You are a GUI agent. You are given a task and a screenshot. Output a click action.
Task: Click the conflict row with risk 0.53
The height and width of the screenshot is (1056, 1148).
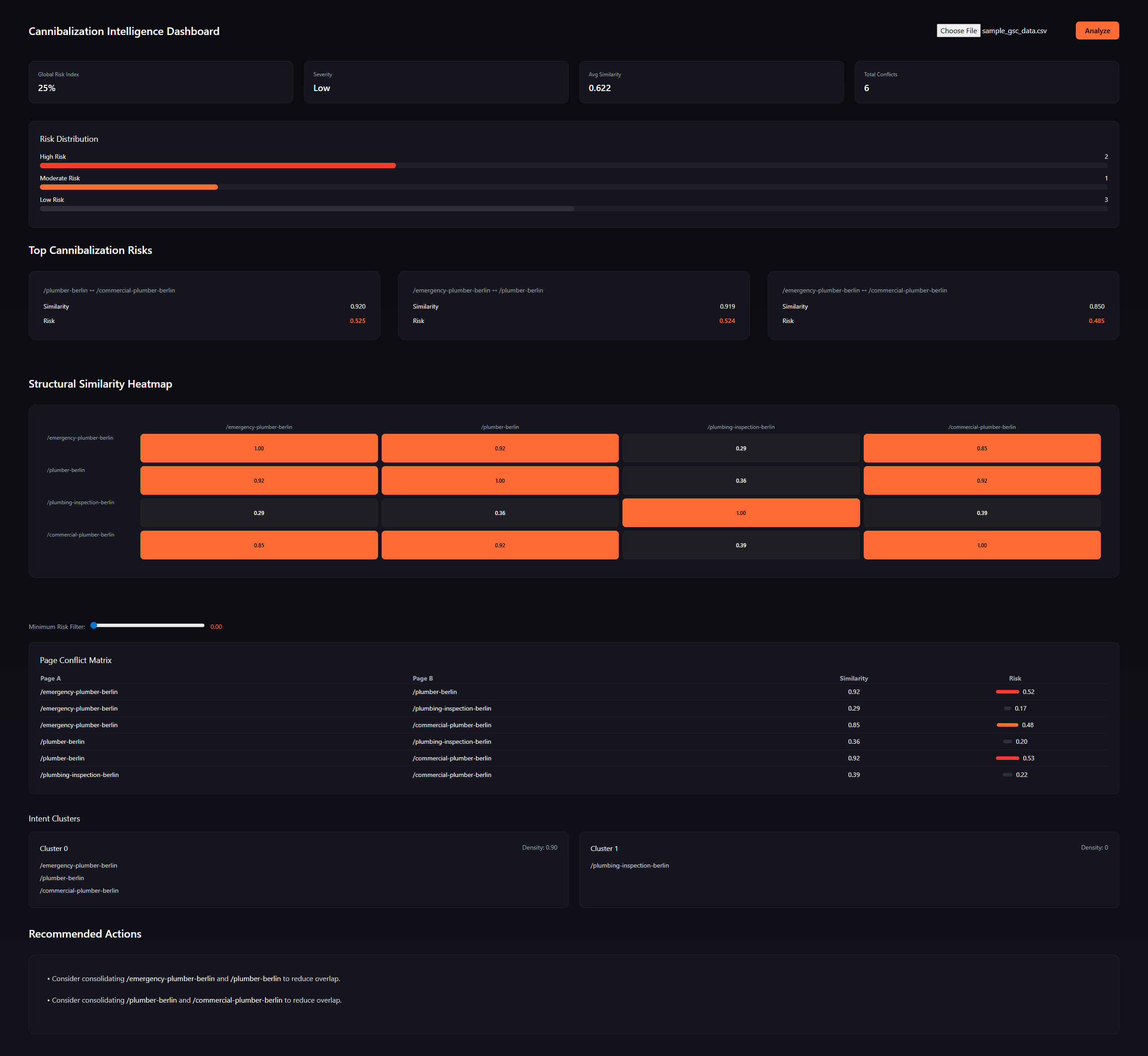point(573,758)
